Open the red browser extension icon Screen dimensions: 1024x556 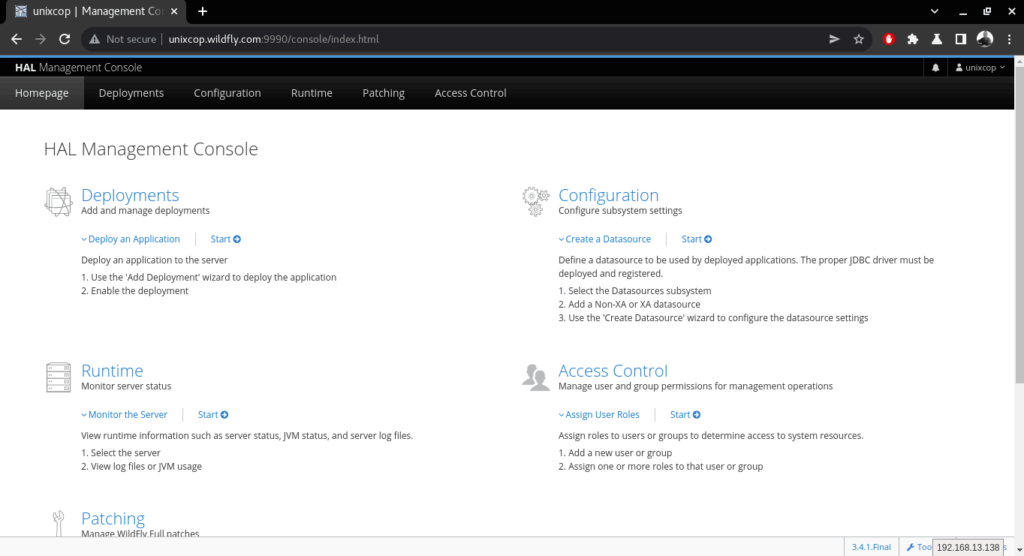coord(888,39)
